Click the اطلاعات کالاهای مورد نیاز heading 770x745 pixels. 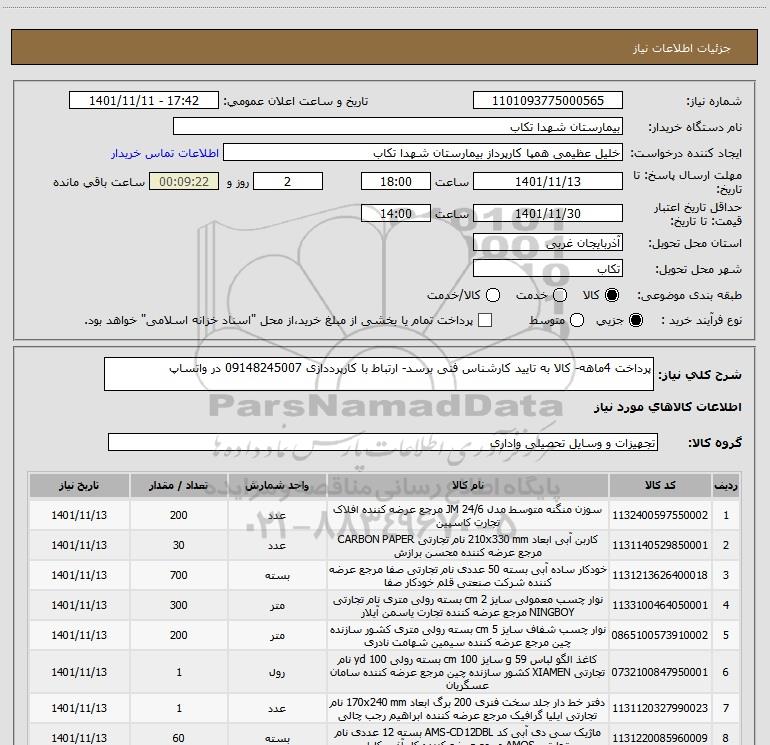667,407
